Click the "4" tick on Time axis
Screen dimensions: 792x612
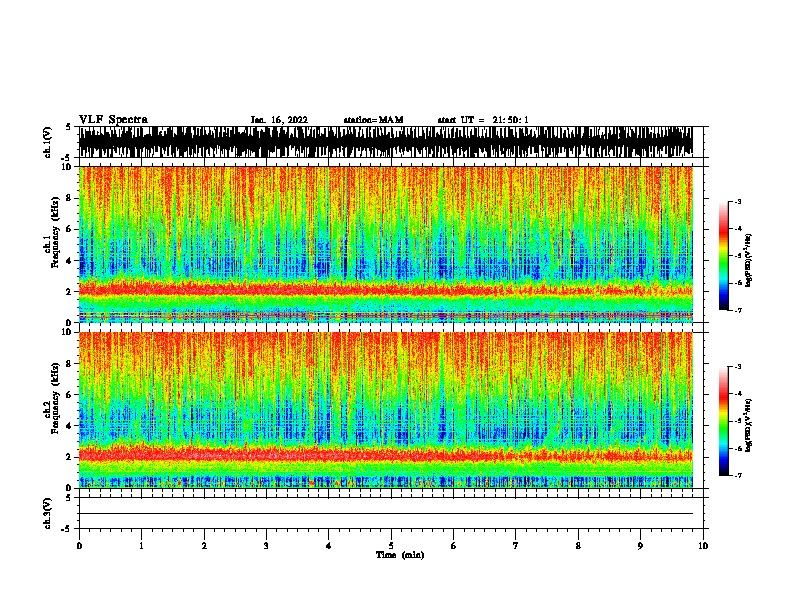[x=329, y=546]
